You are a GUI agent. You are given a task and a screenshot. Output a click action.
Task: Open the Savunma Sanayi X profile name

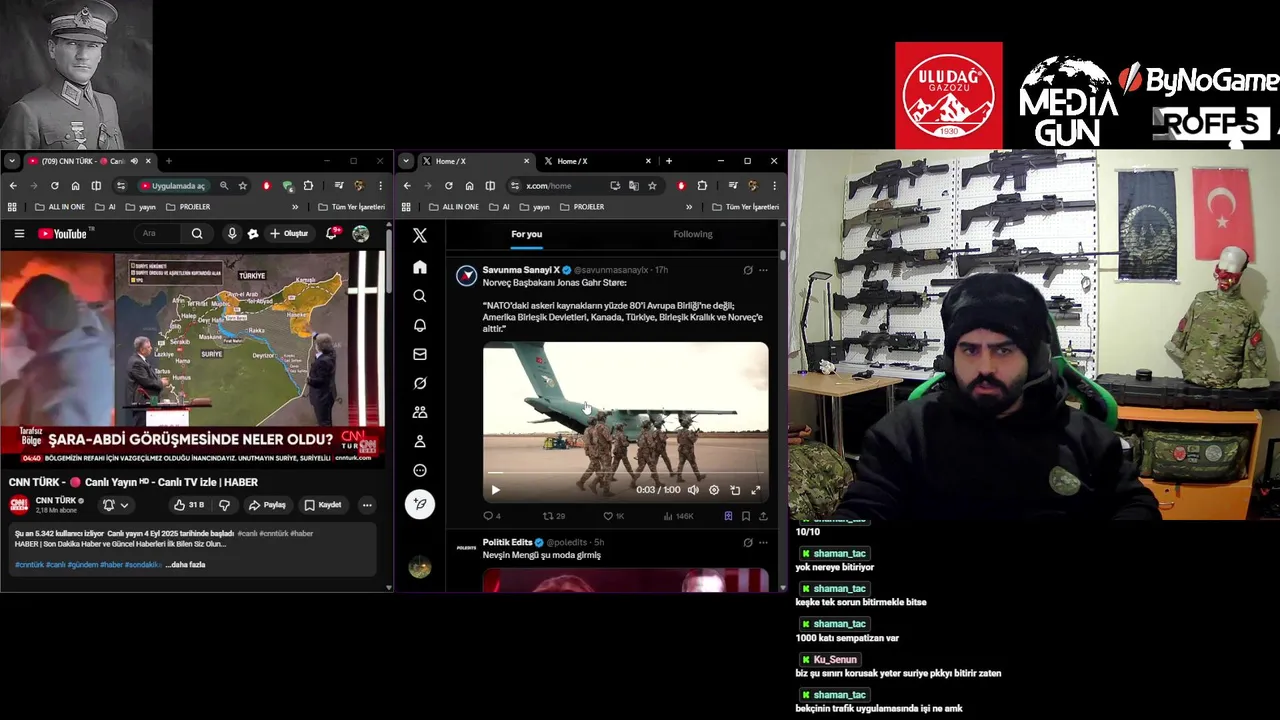tap(521, 270)
